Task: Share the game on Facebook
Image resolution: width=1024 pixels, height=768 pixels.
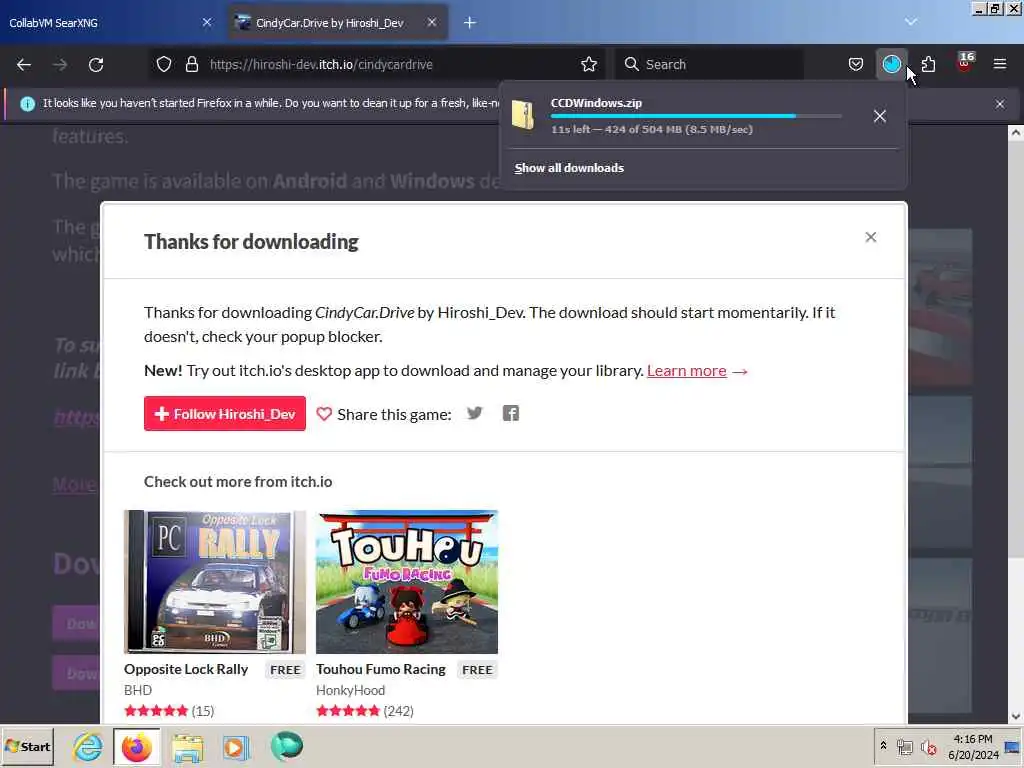Action: [511, 413]
